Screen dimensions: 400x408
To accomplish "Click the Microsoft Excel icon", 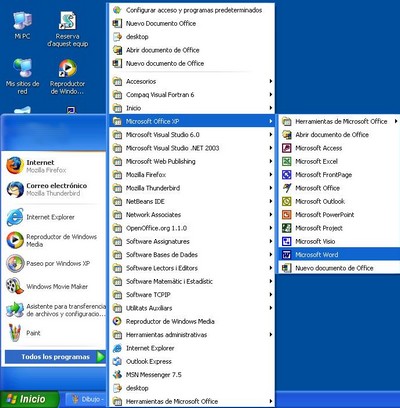I will click(x=286, y=161).
